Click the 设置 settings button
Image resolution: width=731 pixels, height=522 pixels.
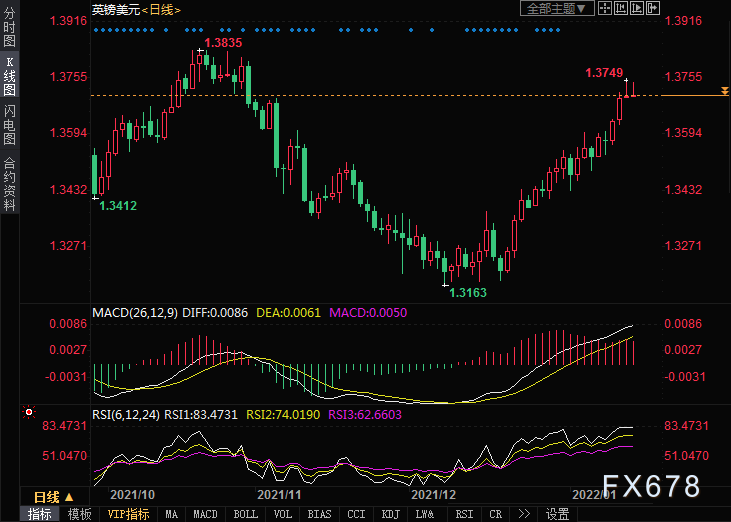(x=558, y=514)
